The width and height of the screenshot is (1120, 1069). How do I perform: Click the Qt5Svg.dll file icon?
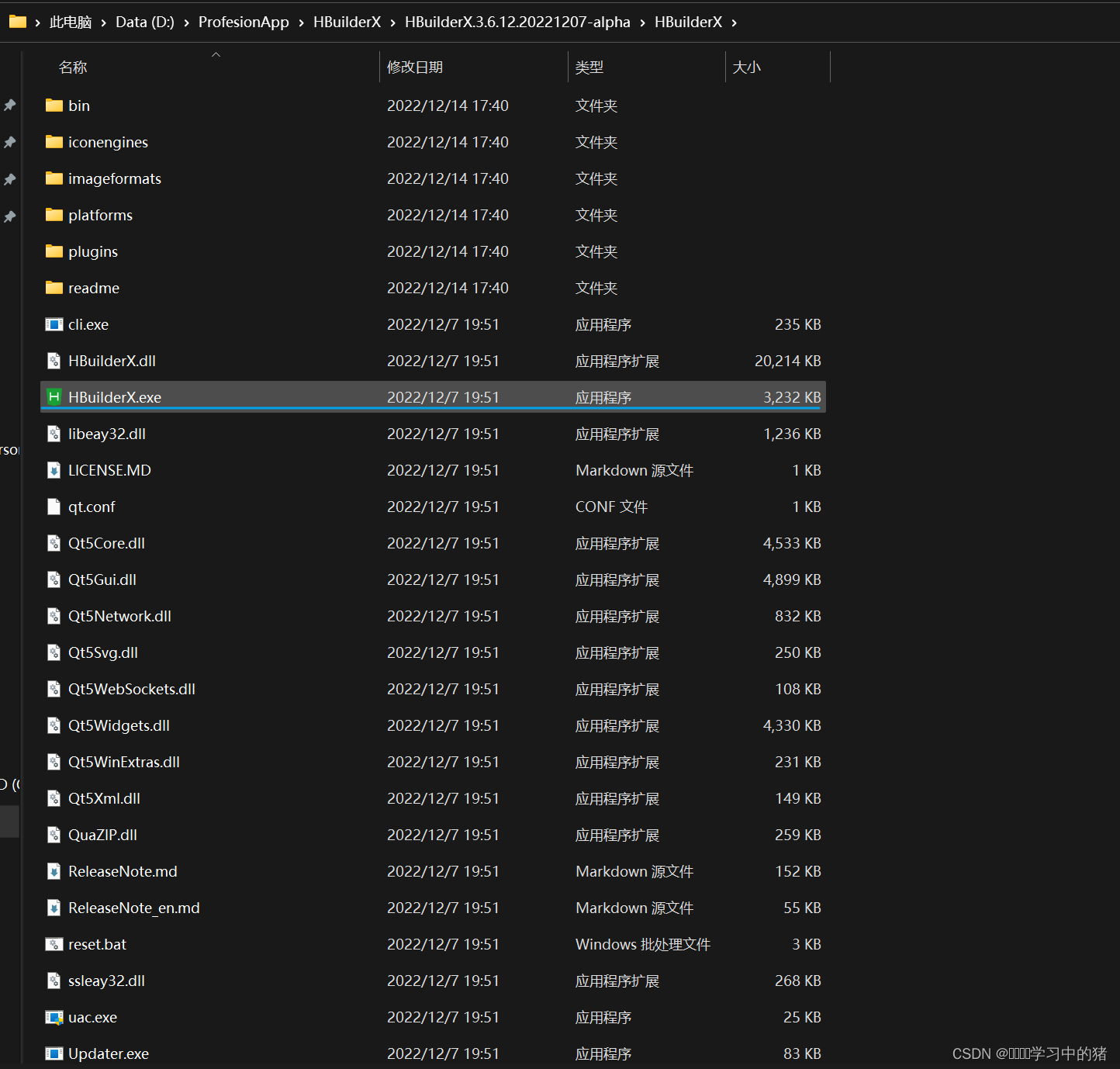tap(54, 652)
